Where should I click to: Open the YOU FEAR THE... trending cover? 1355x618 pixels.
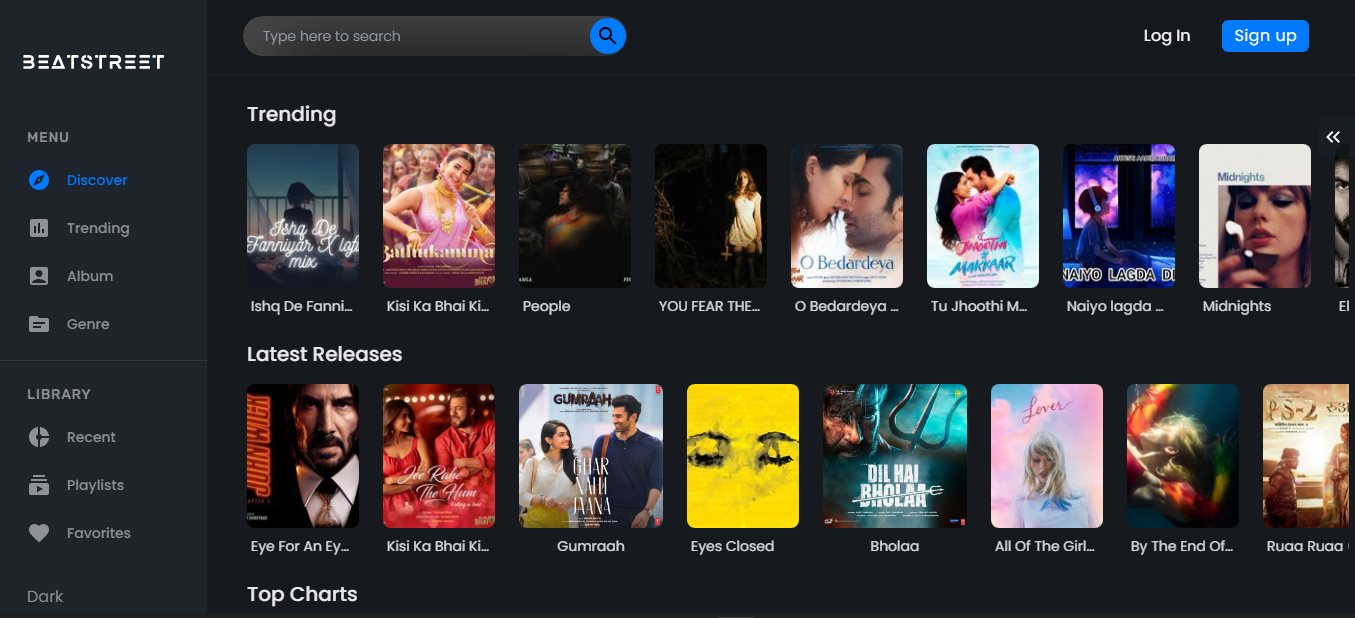click(711, 216)
